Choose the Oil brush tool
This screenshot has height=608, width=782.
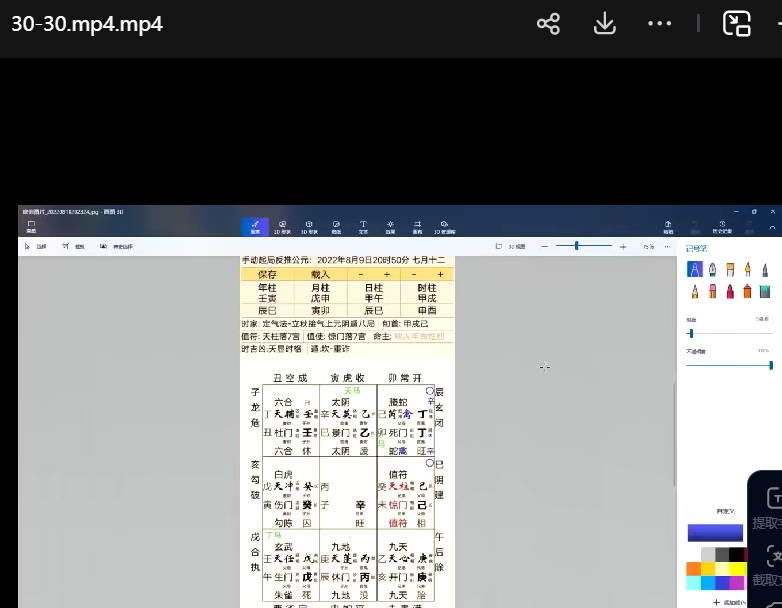pos(729,270)
